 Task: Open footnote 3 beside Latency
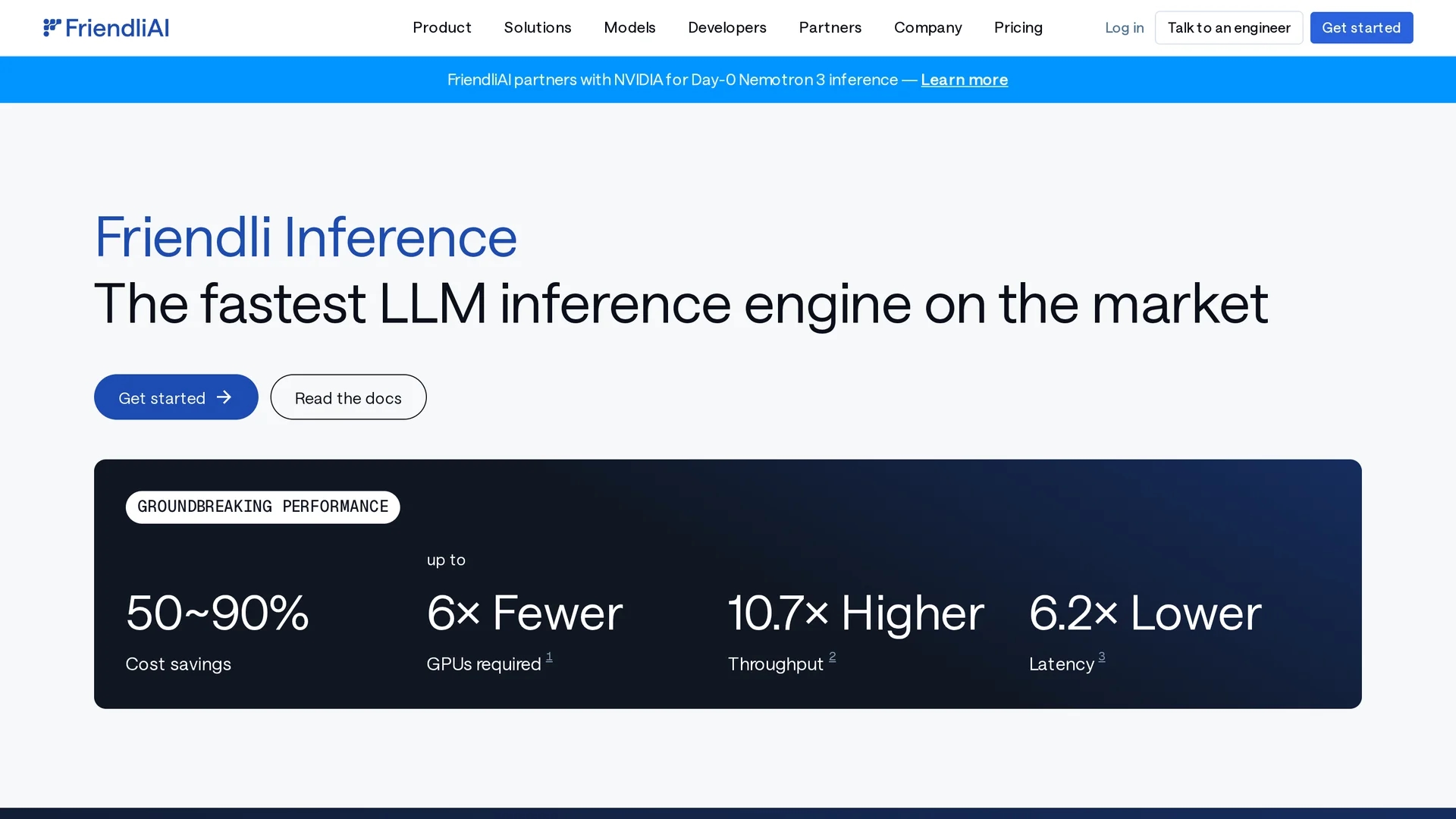1102,657
